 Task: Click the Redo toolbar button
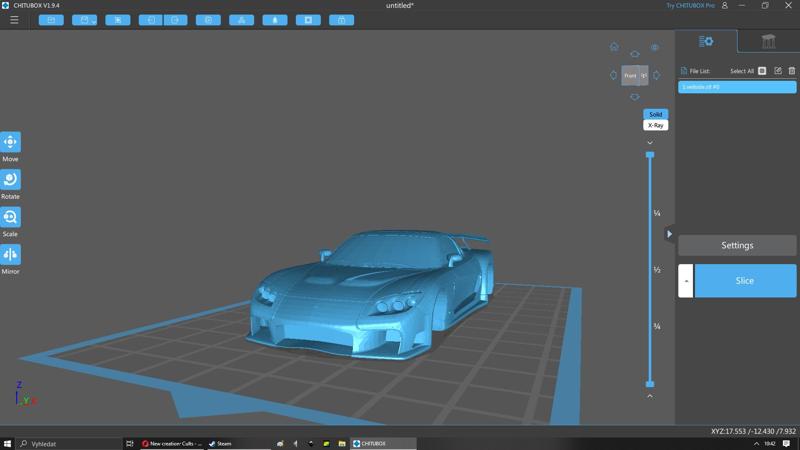click(x=176, y=20)
